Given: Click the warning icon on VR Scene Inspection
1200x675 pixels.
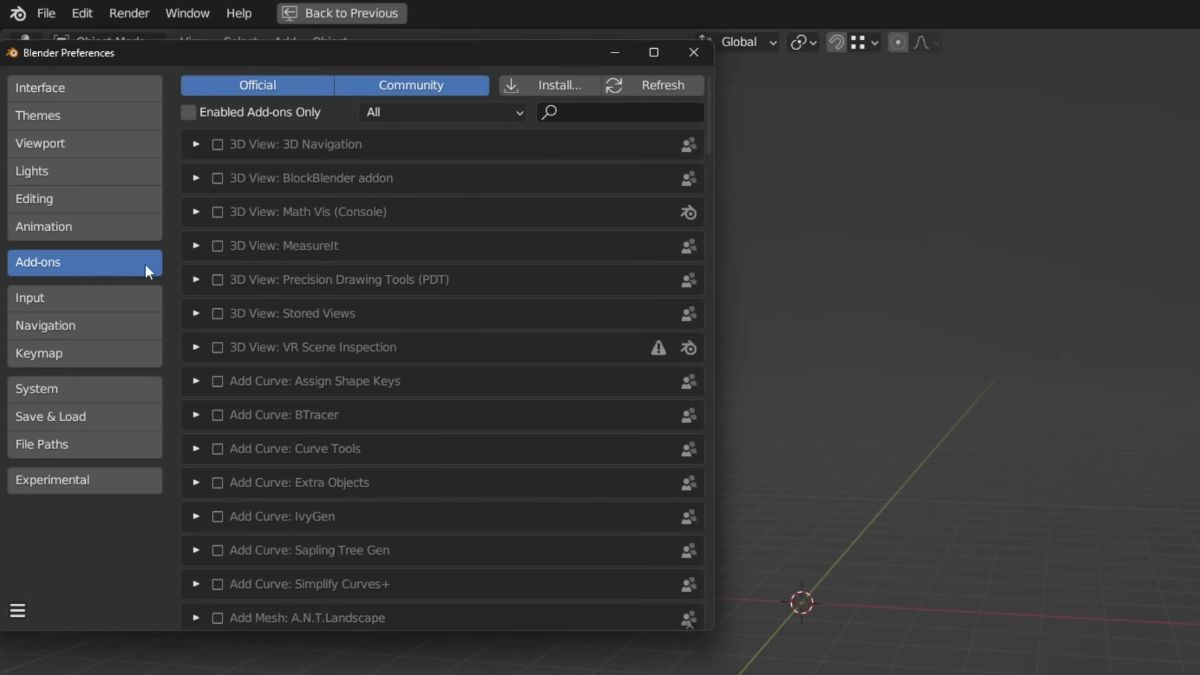Looking at the screenshot, I should click(x=658, y=347).
